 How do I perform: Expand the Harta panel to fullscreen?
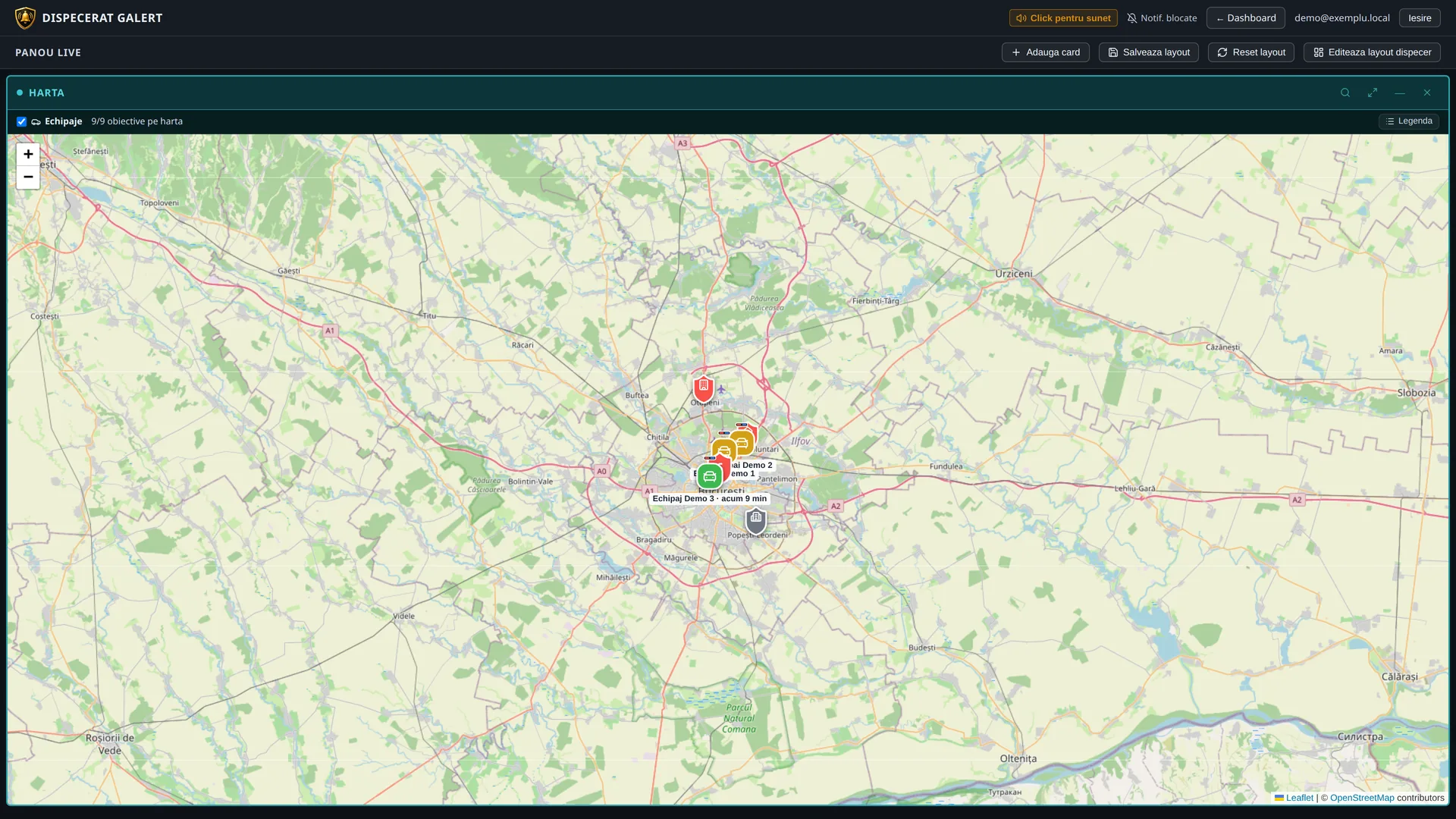click(1373, 93)
